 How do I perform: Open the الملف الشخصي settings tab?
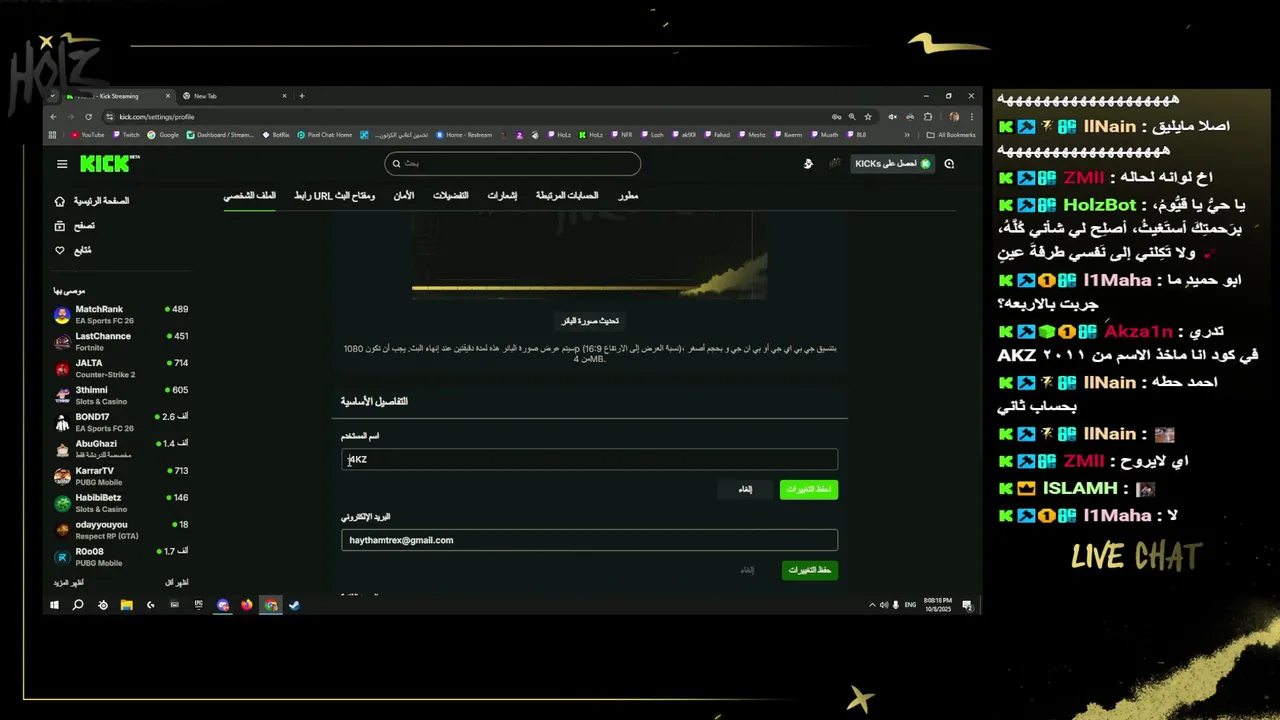(249, 196)
